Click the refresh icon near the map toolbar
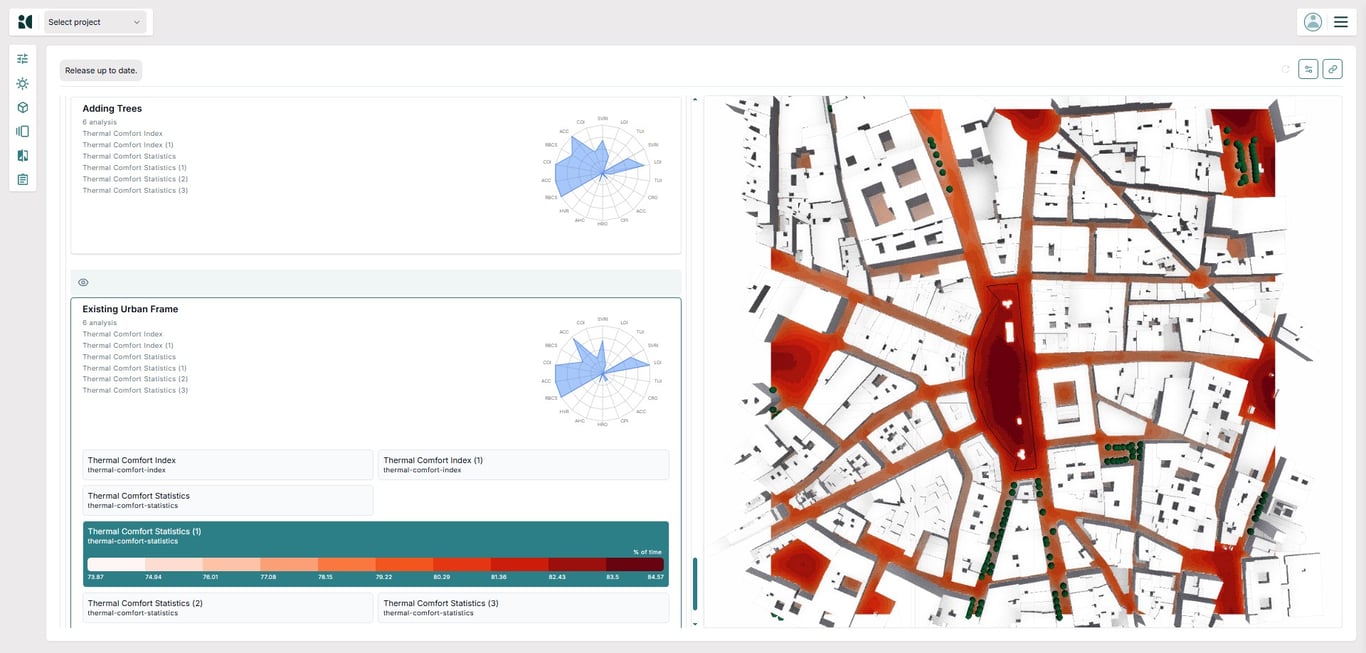1366x653 pixels. [x=1286, y=69]
